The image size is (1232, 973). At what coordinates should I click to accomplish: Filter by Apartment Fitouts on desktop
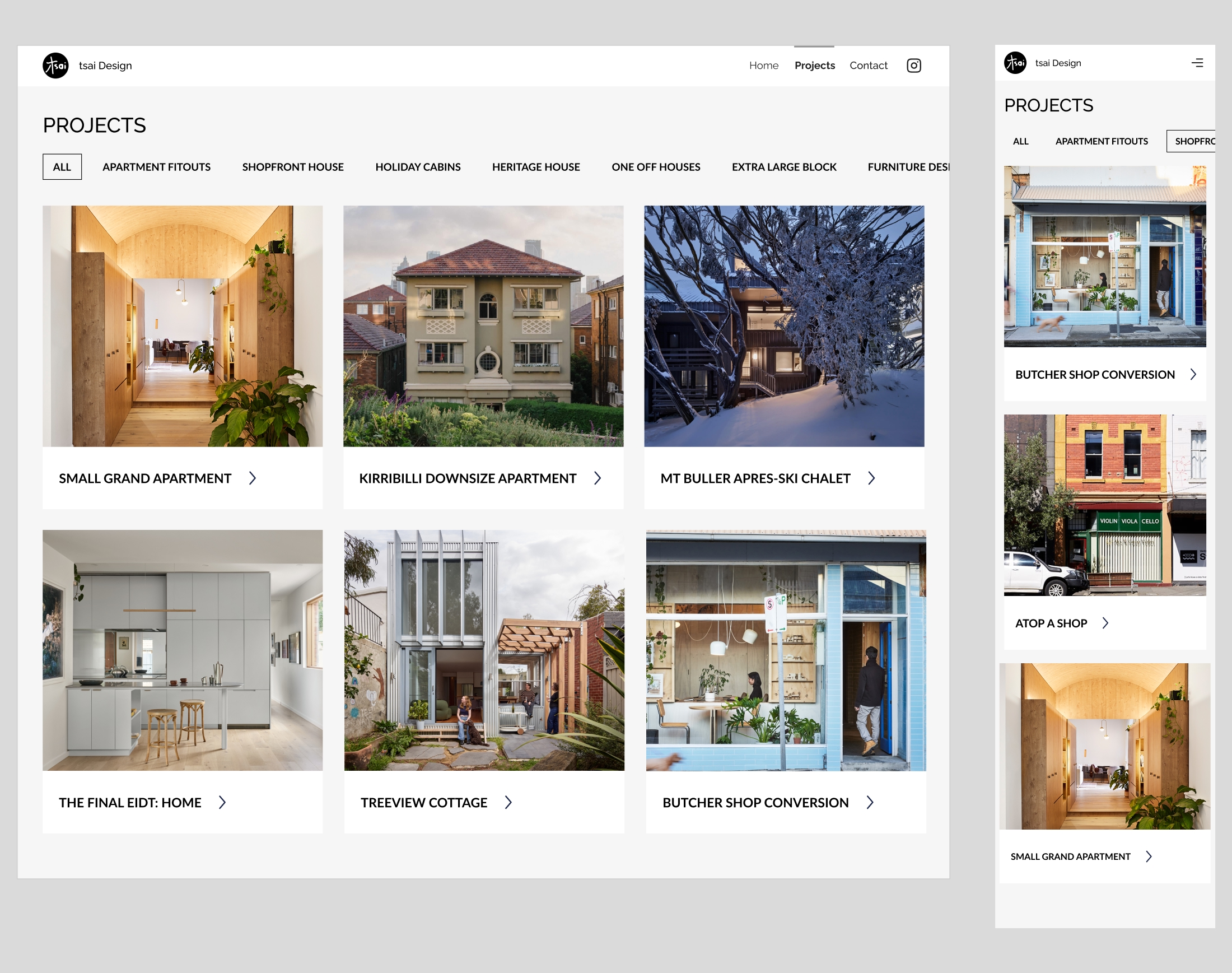[157, 167]
